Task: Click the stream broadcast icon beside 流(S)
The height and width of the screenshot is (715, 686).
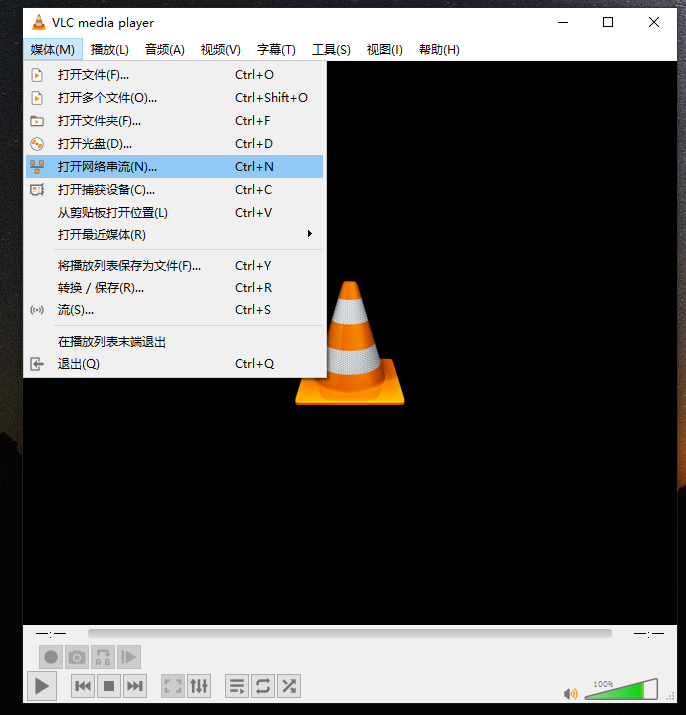Action: 37,310
